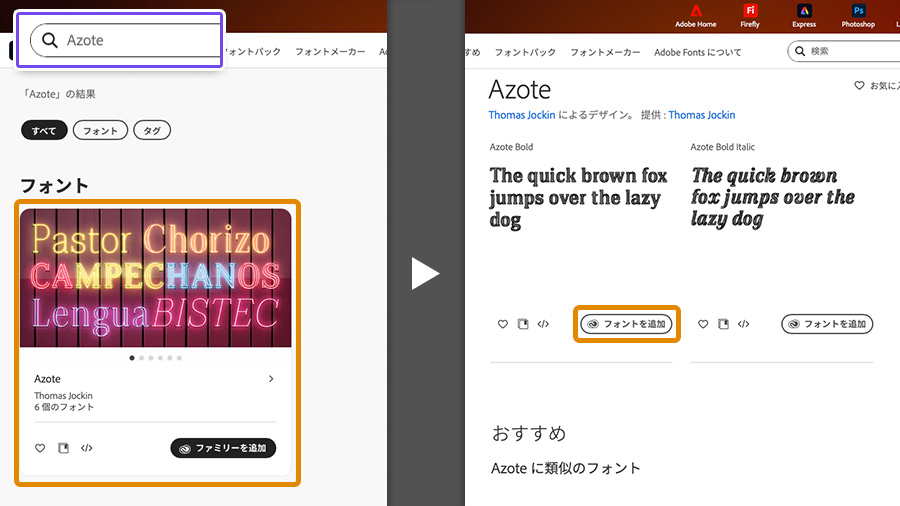Add Azote Bold to library icon

coord(523,324)
